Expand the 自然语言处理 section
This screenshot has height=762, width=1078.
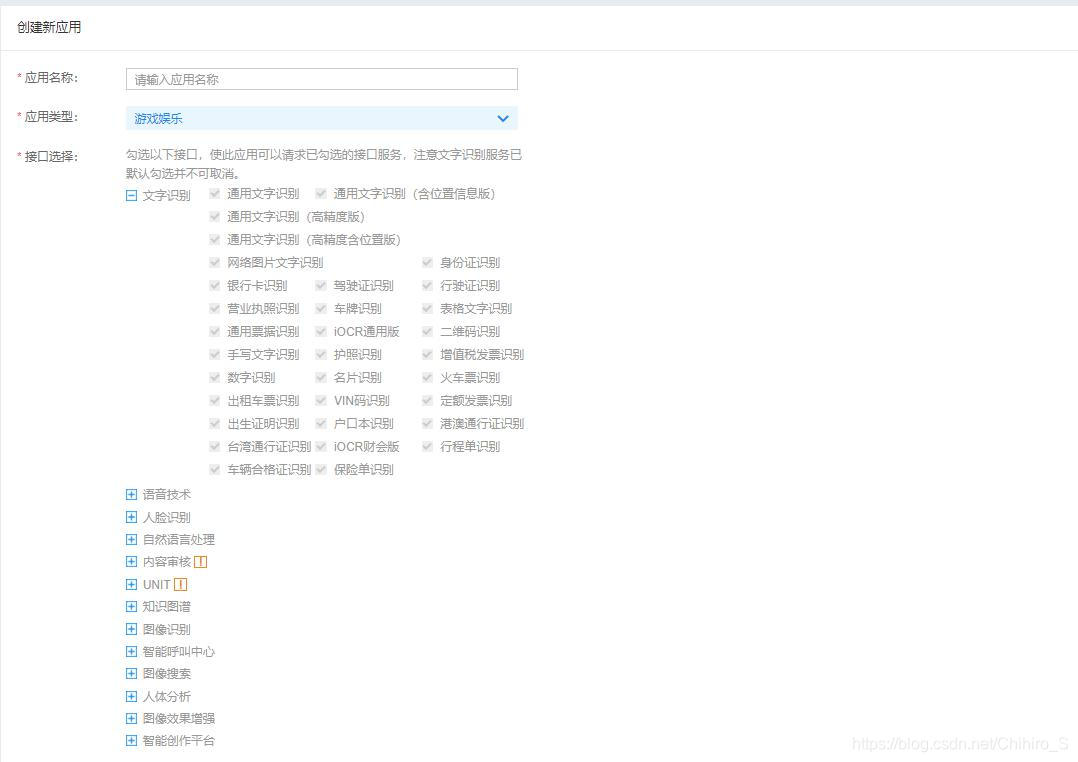click(x=131, y=539)
